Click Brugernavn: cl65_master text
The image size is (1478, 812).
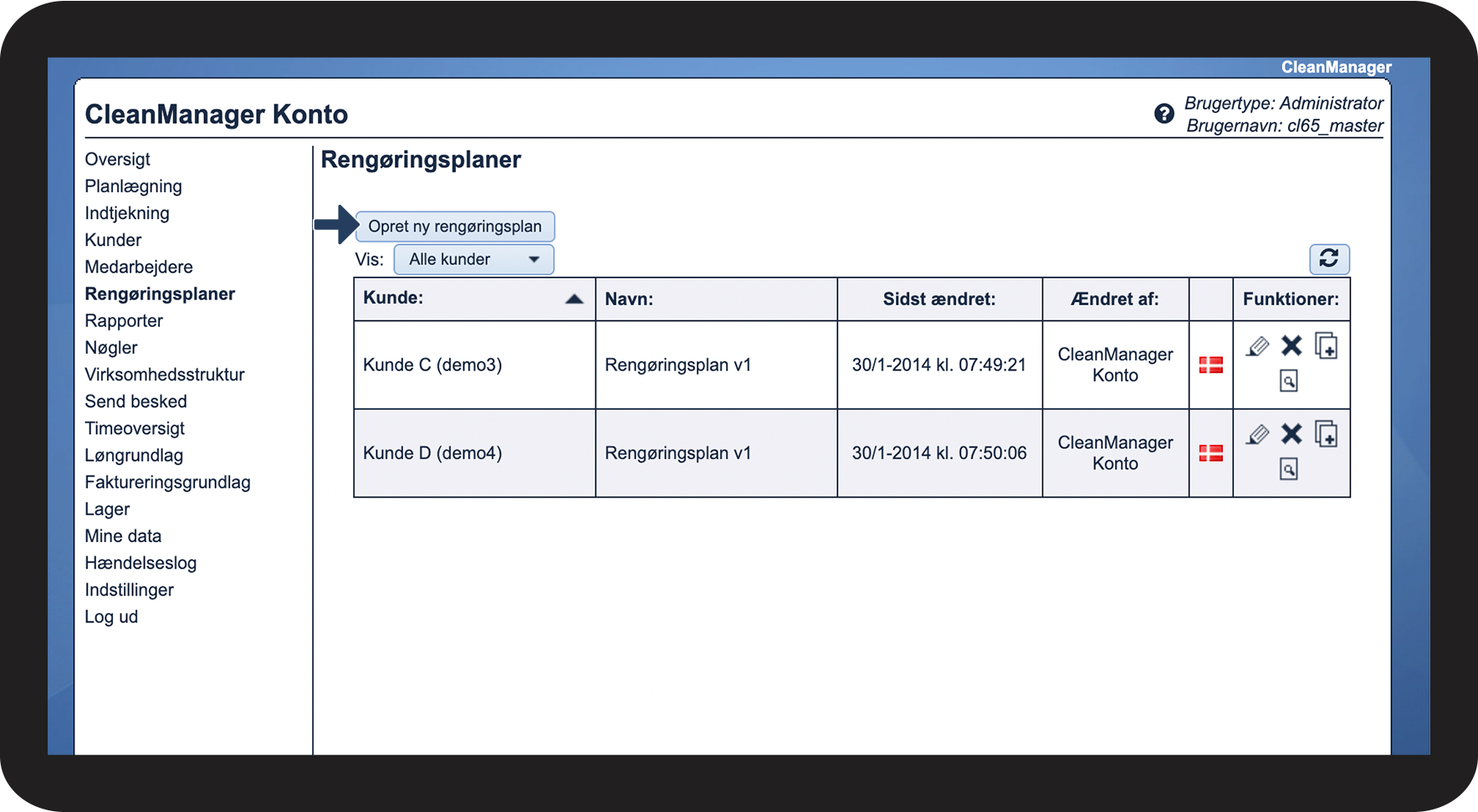click(1285, 126)
